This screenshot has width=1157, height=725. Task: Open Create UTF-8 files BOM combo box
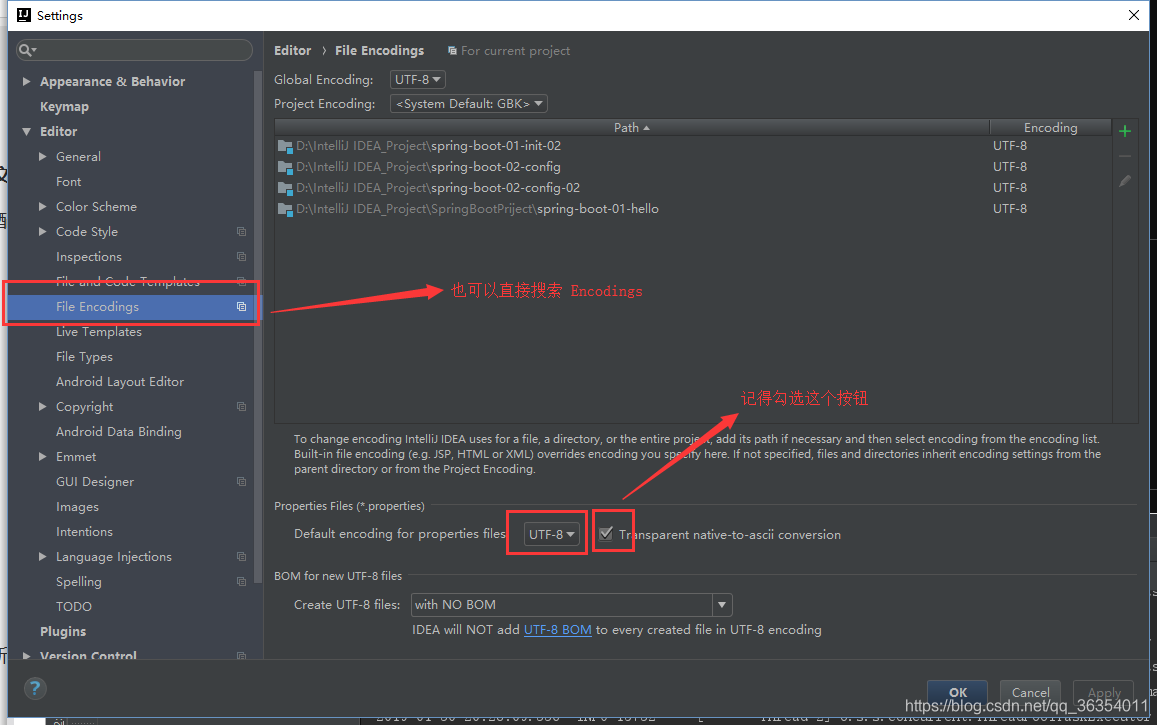point(571,605)
